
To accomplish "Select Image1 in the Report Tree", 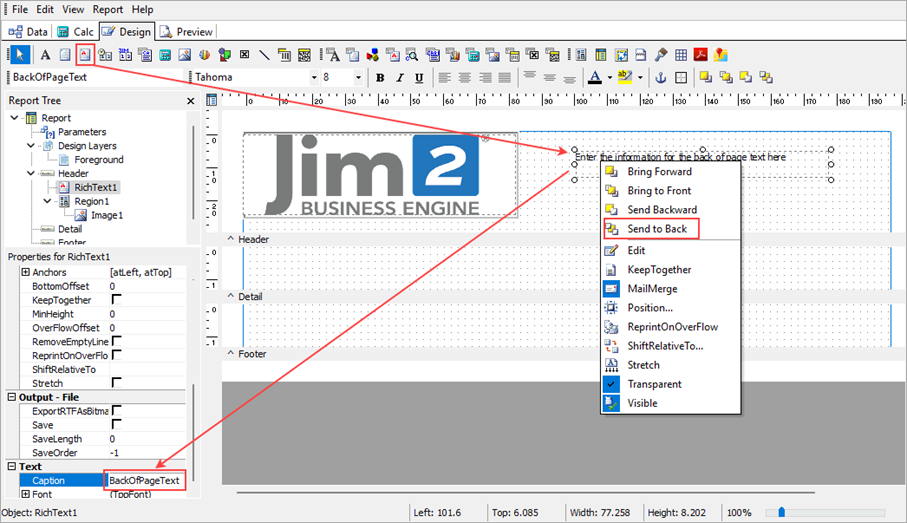I will coord(106,215).
